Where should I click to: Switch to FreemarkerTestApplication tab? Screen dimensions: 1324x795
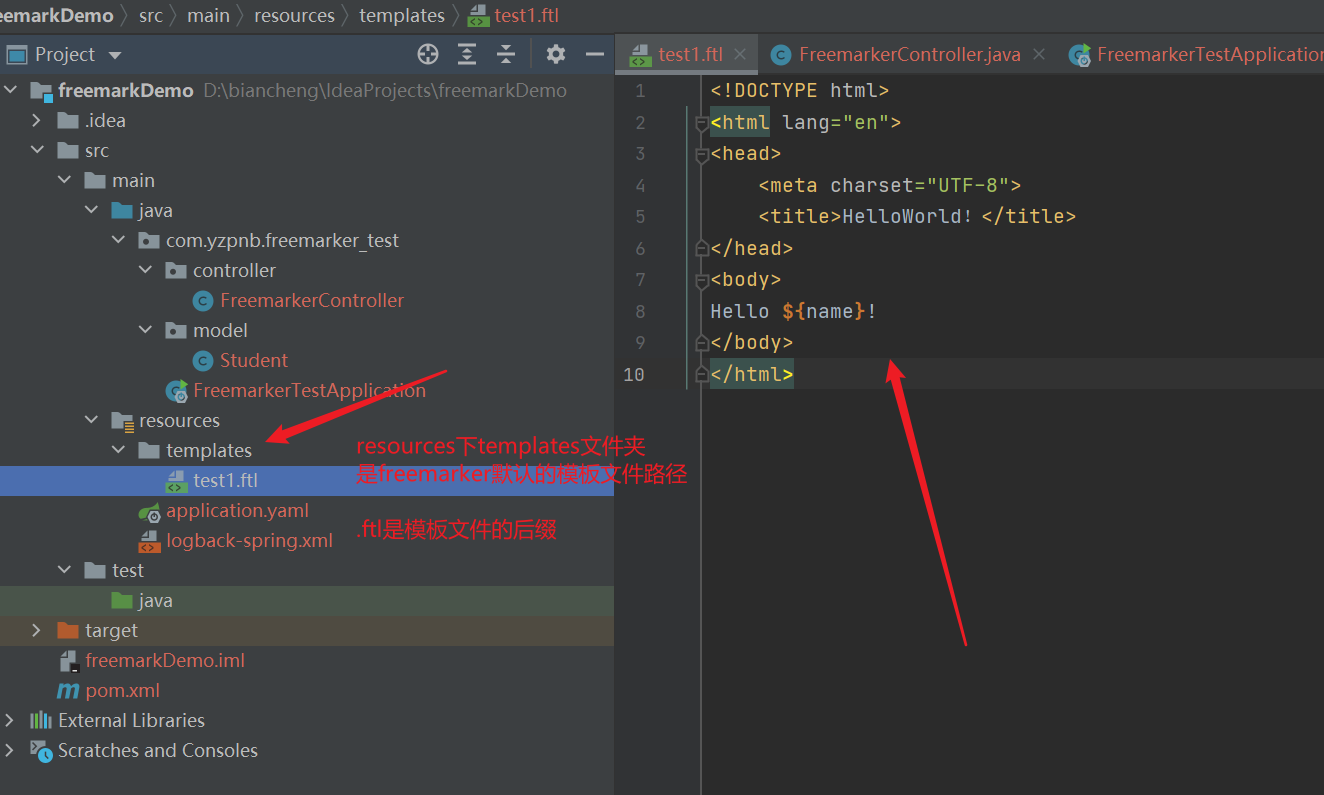point(1195,54)
